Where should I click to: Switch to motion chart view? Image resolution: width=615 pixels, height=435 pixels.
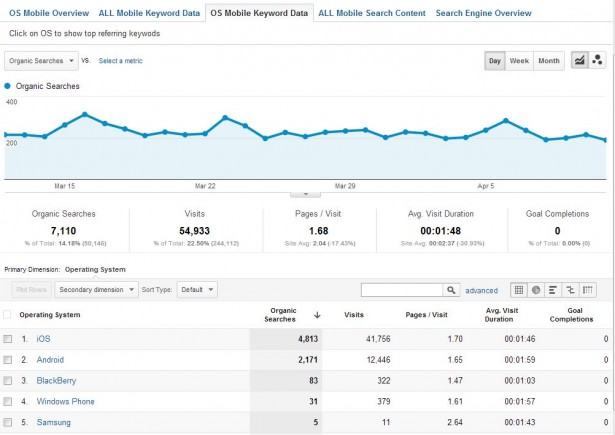[597, 60]
